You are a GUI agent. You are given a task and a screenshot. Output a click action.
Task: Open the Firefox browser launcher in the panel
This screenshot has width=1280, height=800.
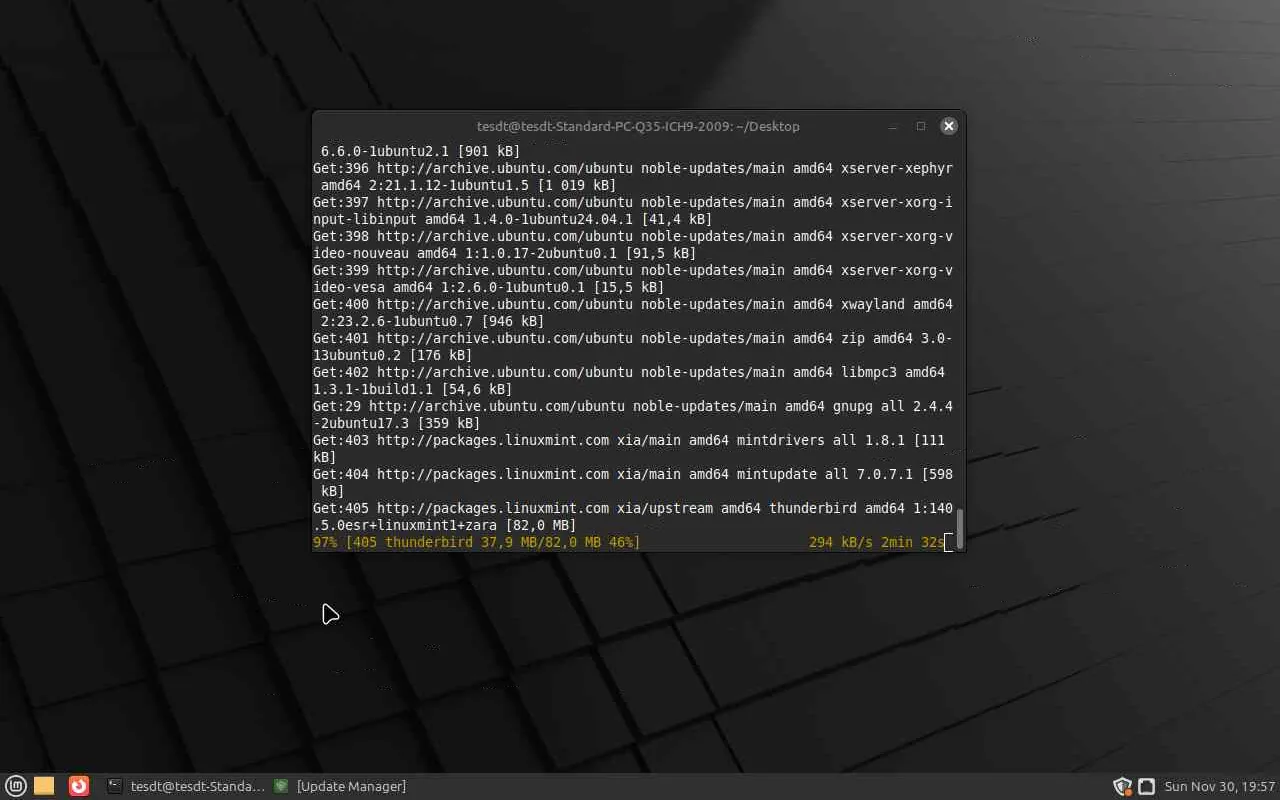click(79, 786)
